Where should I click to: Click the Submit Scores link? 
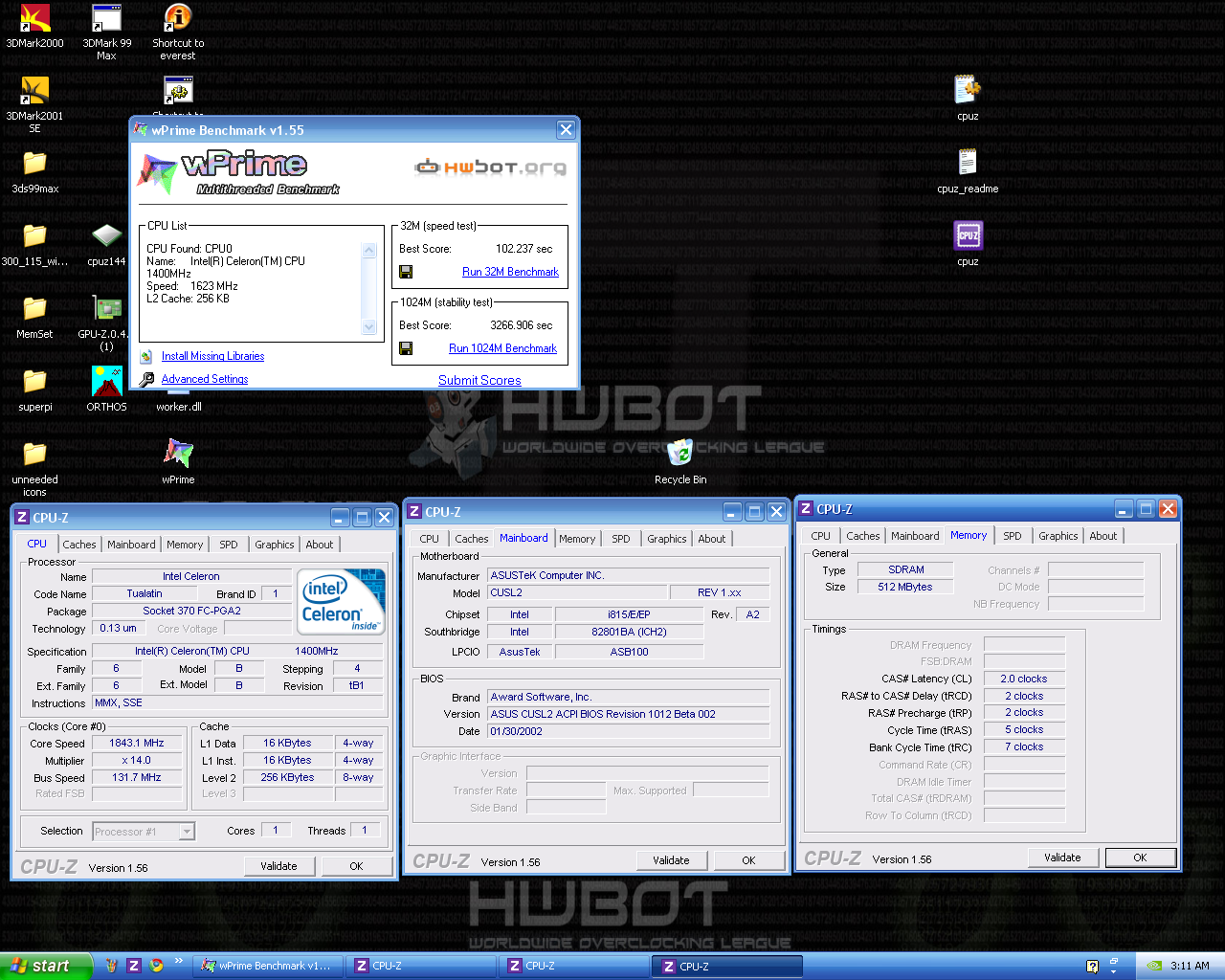479,380
